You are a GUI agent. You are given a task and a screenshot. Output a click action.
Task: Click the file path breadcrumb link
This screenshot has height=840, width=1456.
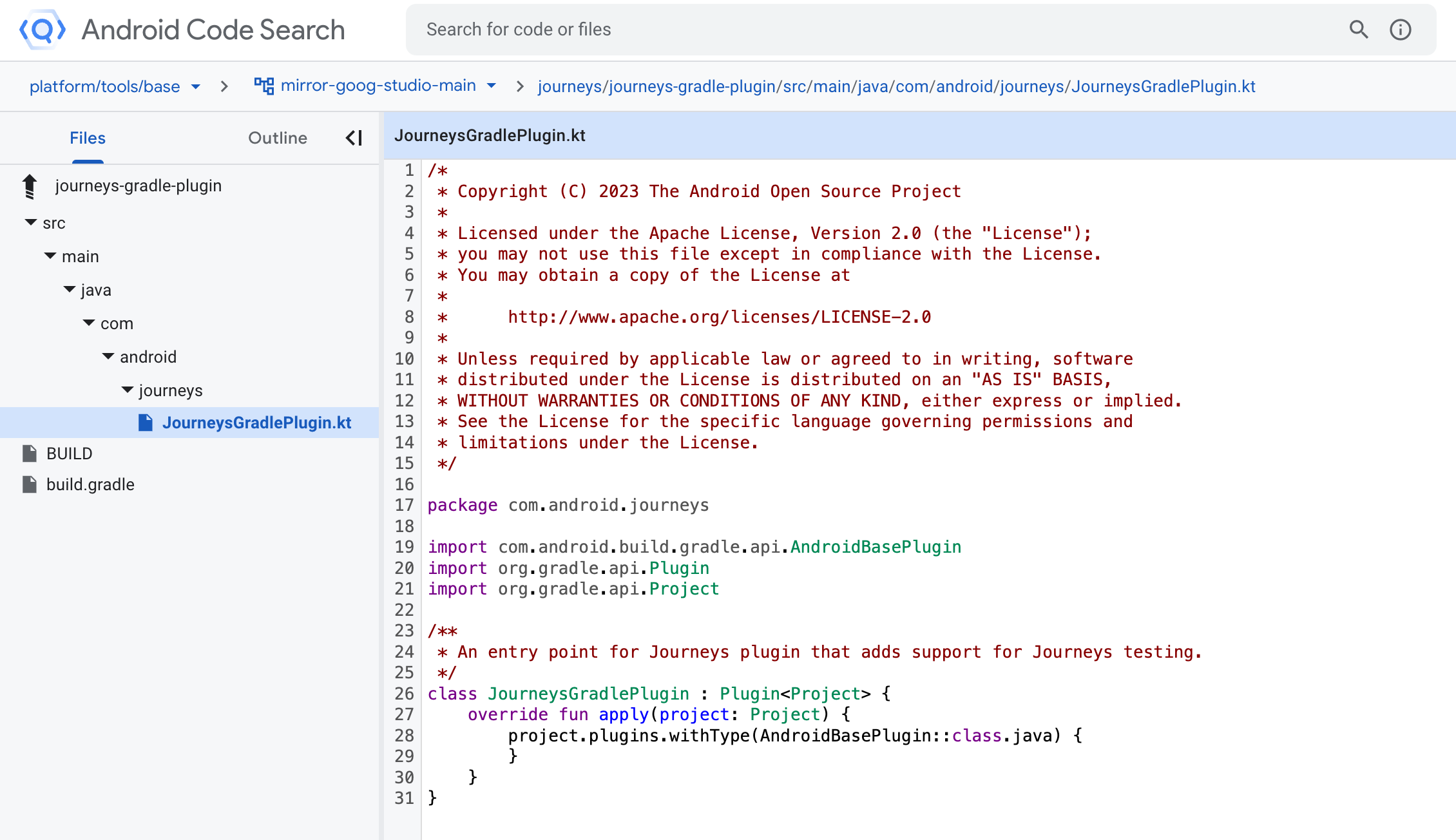pyautogui.click(x=896, y=86)
